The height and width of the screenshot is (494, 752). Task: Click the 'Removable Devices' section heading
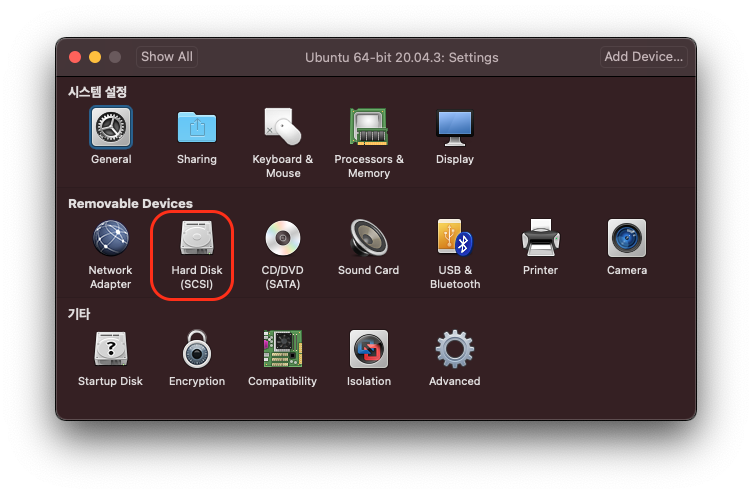pos(130,203)
